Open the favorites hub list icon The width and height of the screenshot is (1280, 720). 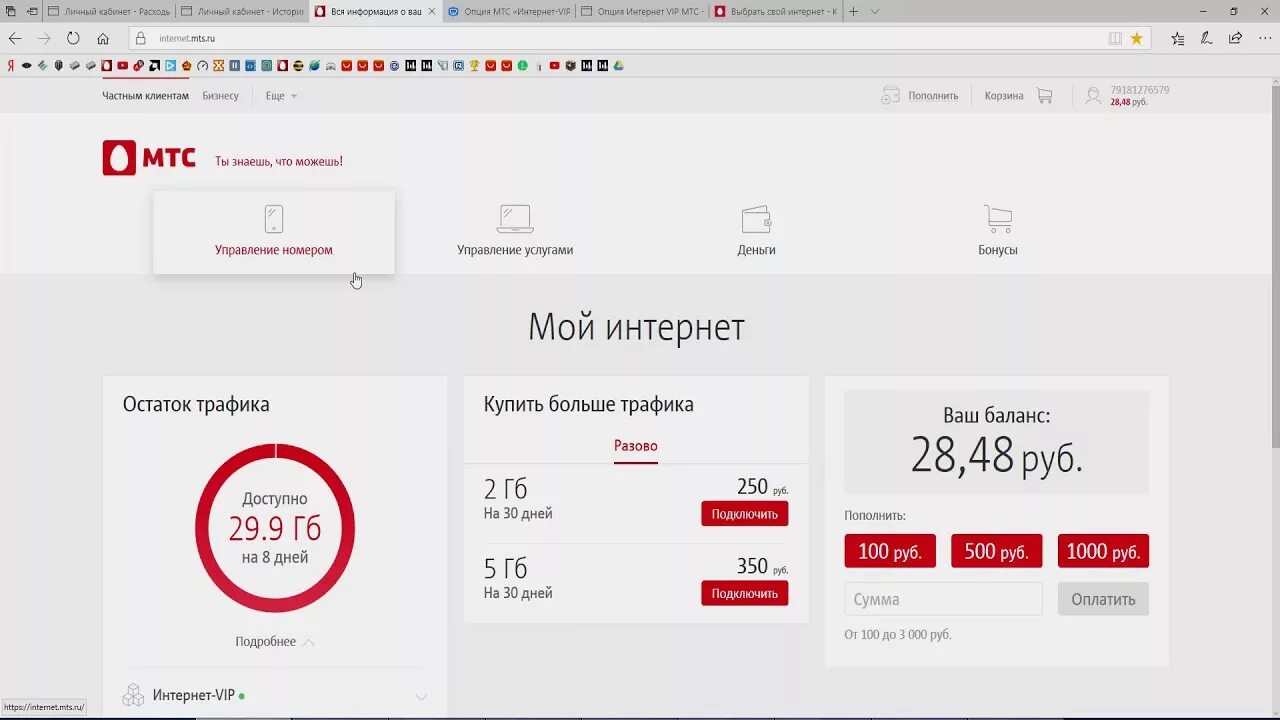point(1177,38)
